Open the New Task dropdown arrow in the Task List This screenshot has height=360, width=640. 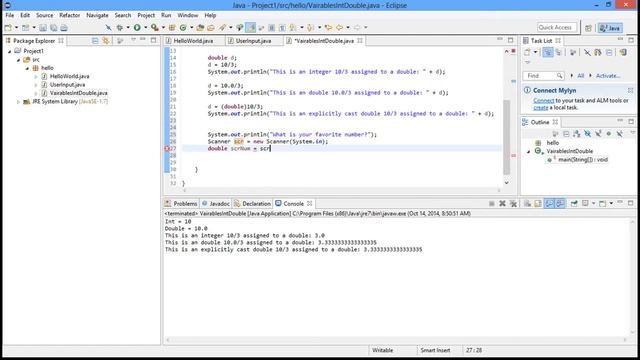pos(535,52)
